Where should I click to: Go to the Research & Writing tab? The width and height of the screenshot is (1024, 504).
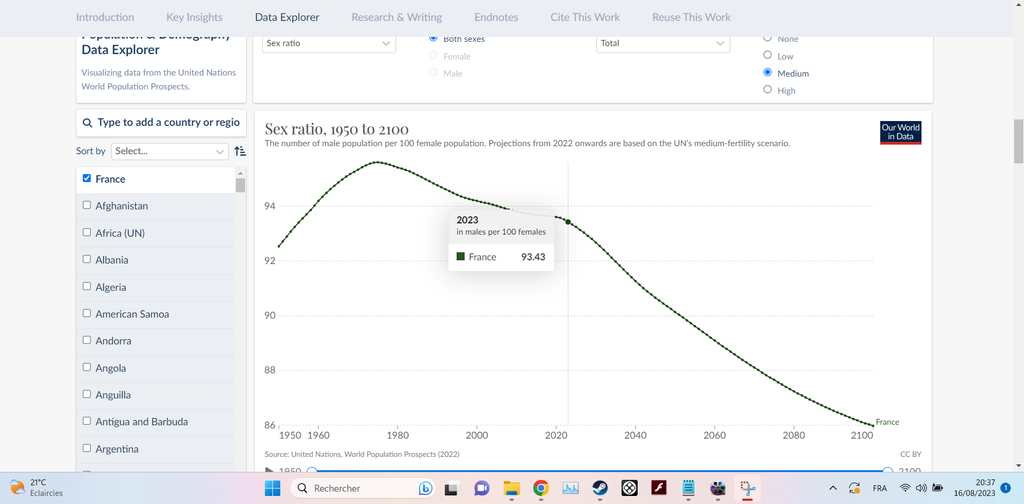click(x=397, y=17)
